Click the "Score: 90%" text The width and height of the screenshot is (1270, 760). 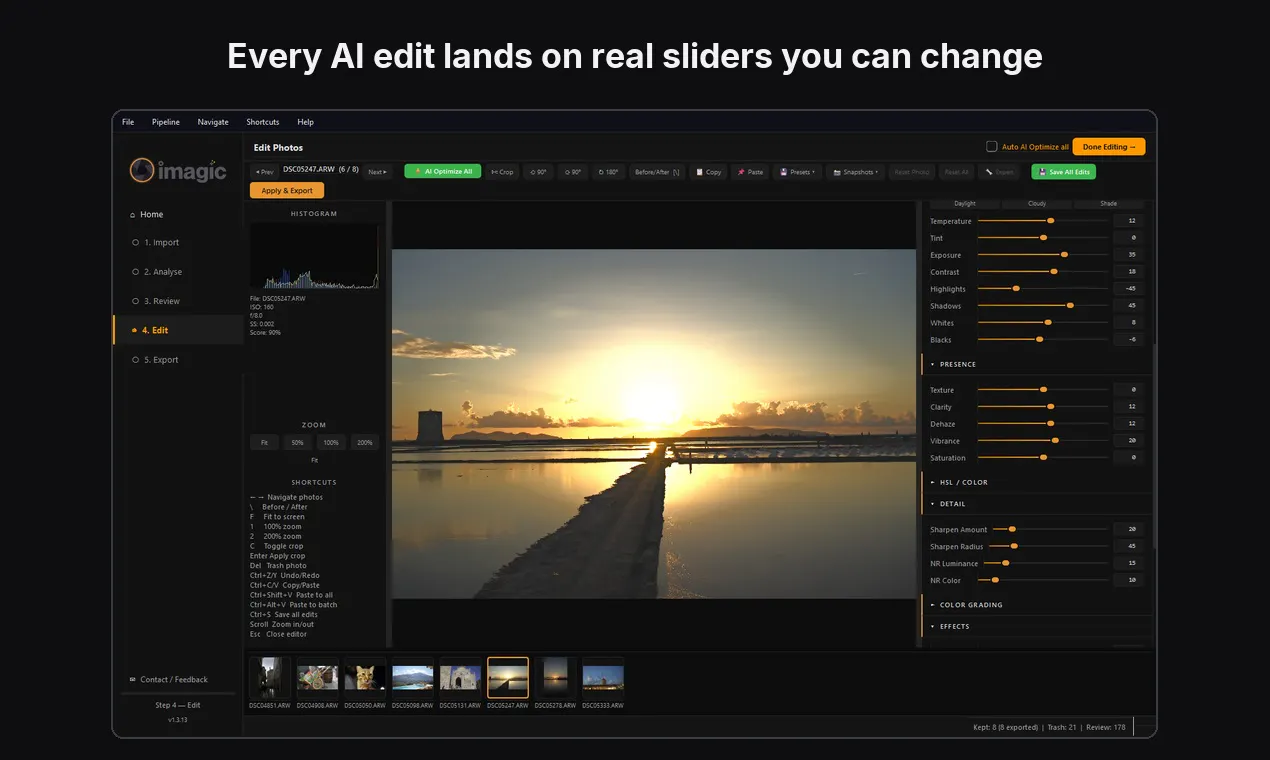265,332
